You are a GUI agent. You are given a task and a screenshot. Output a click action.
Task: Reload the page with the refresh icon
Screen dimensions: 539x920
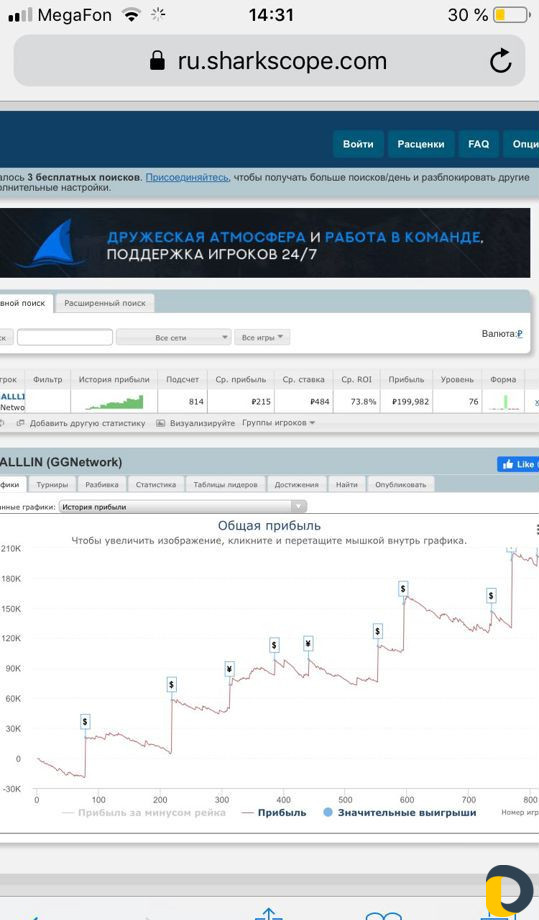(500, 60)
